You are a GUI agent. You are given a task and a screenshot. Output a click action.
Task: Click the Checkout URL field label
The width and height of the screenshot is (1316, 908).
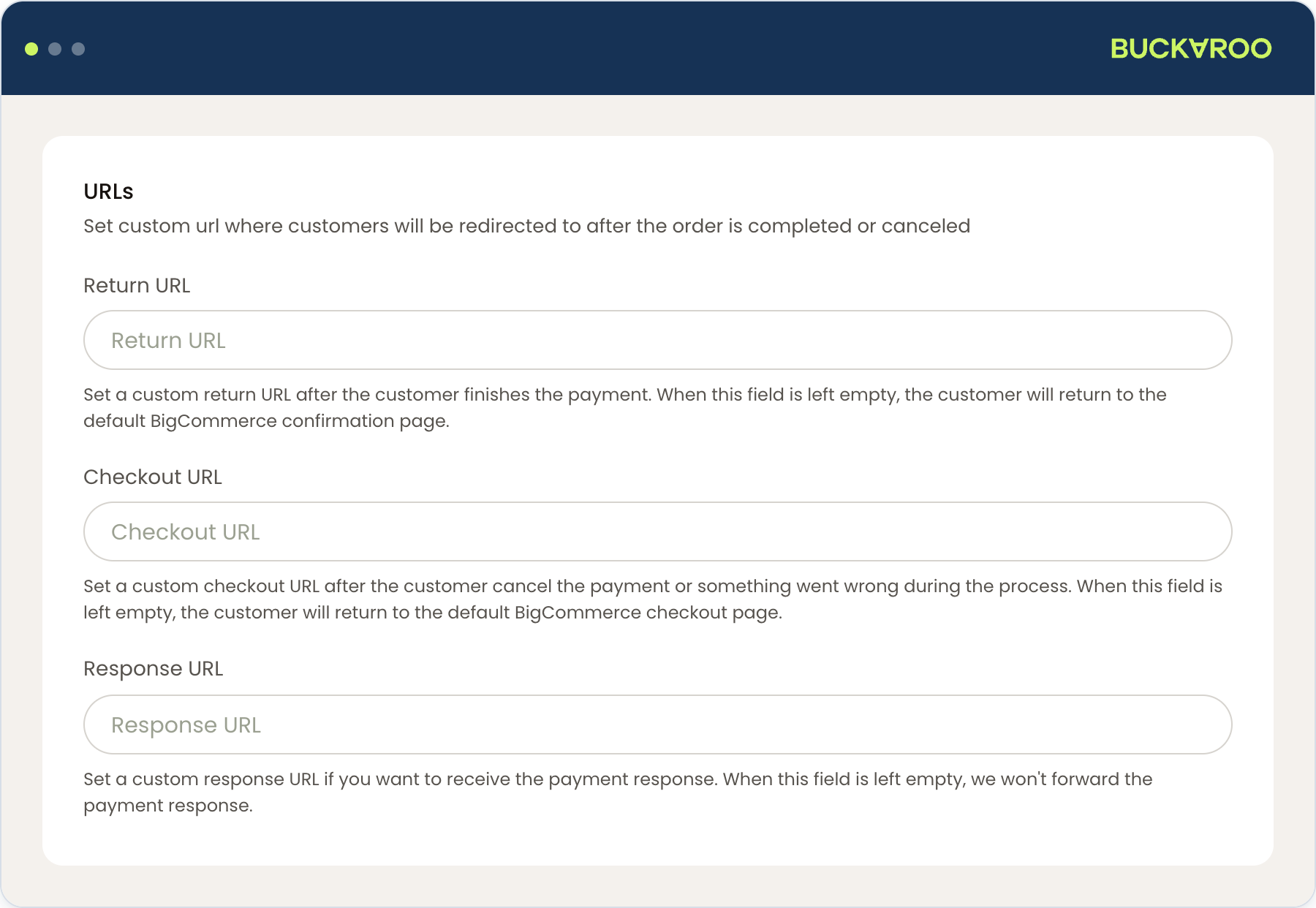[153, 477]
